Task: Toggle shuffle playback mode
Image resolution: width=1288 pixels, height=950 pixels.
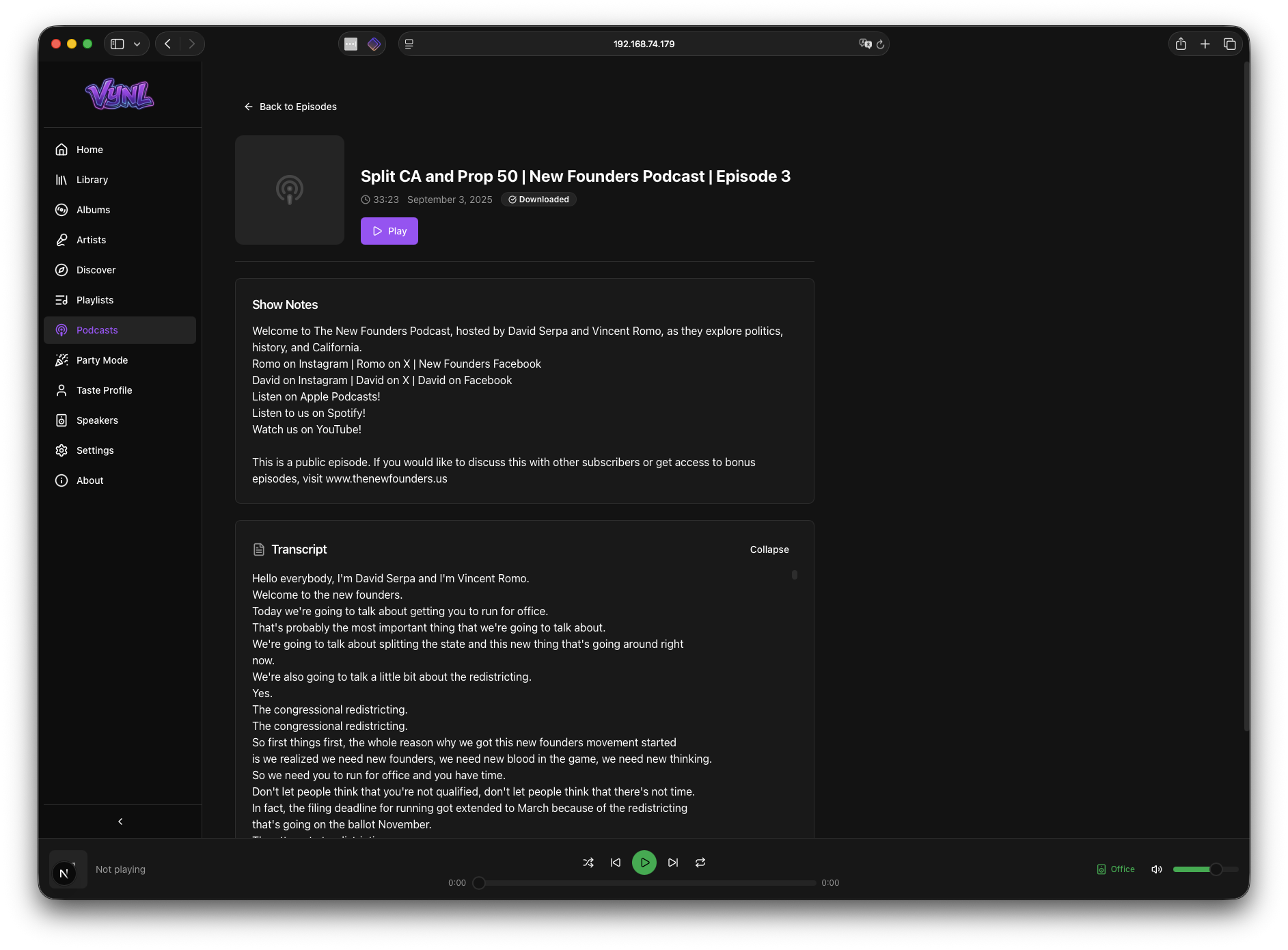Action: (x=588, y=863)
